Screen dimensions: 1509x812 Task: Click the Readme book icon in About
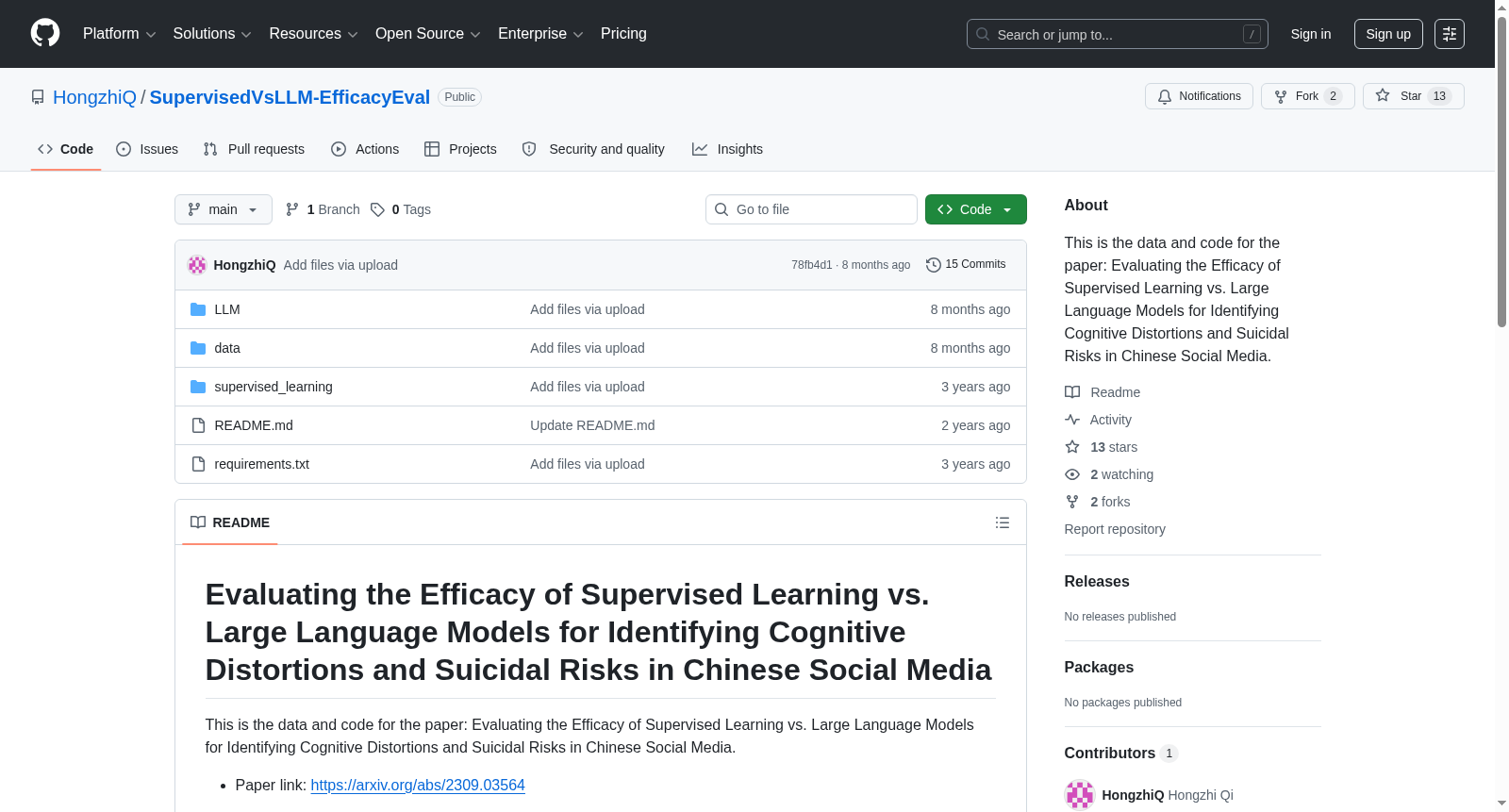click(1072, 392)
